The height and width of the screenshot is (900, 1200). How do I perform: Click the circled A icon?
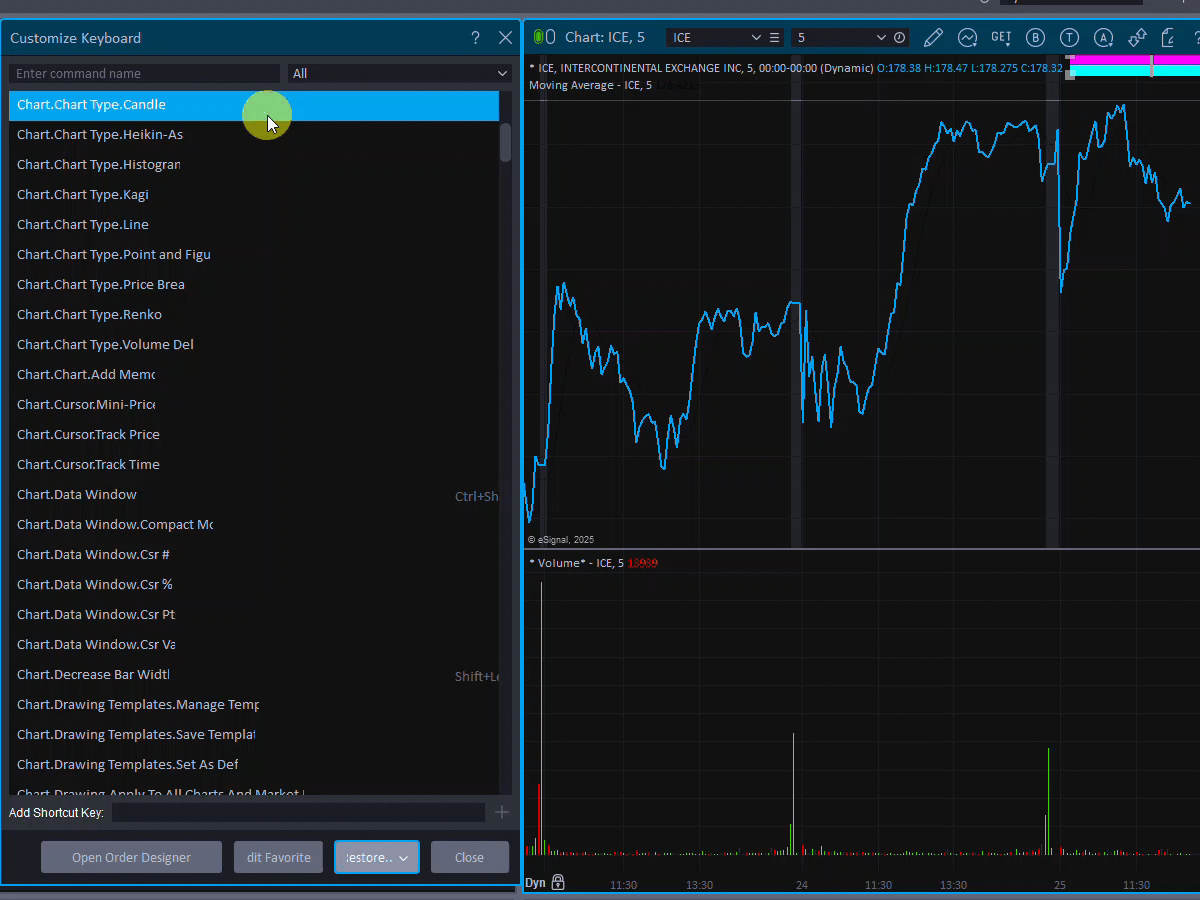1103,38
